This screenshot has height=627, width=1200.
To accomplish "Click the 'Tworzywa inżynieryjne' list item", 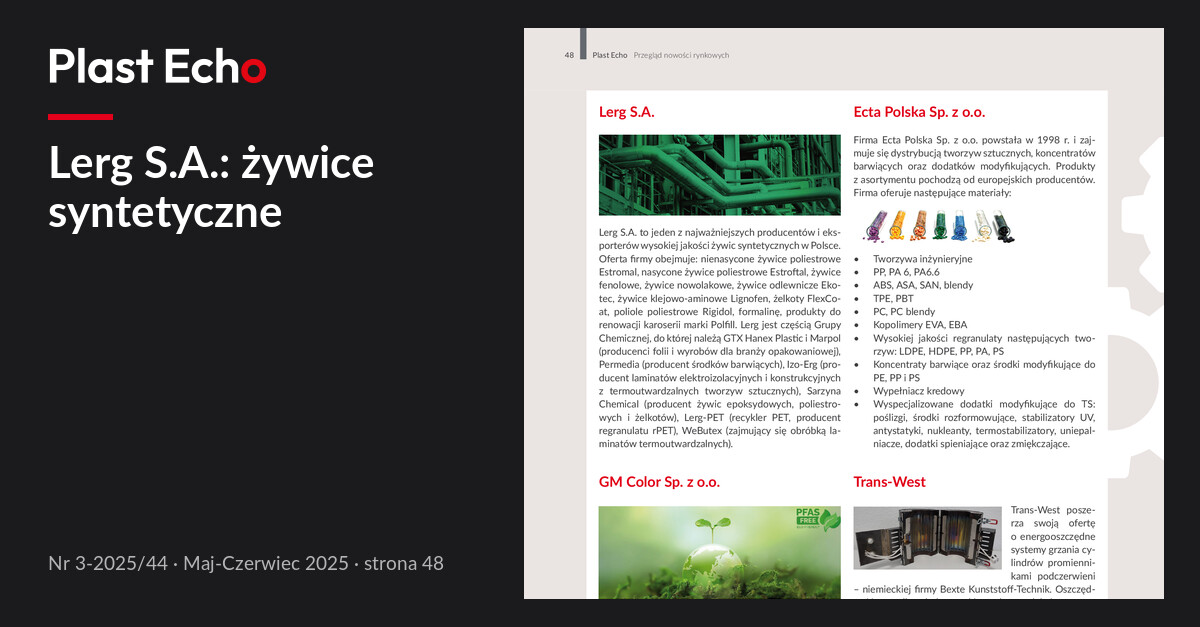I will pyautogui.click(x=922, y=259).
